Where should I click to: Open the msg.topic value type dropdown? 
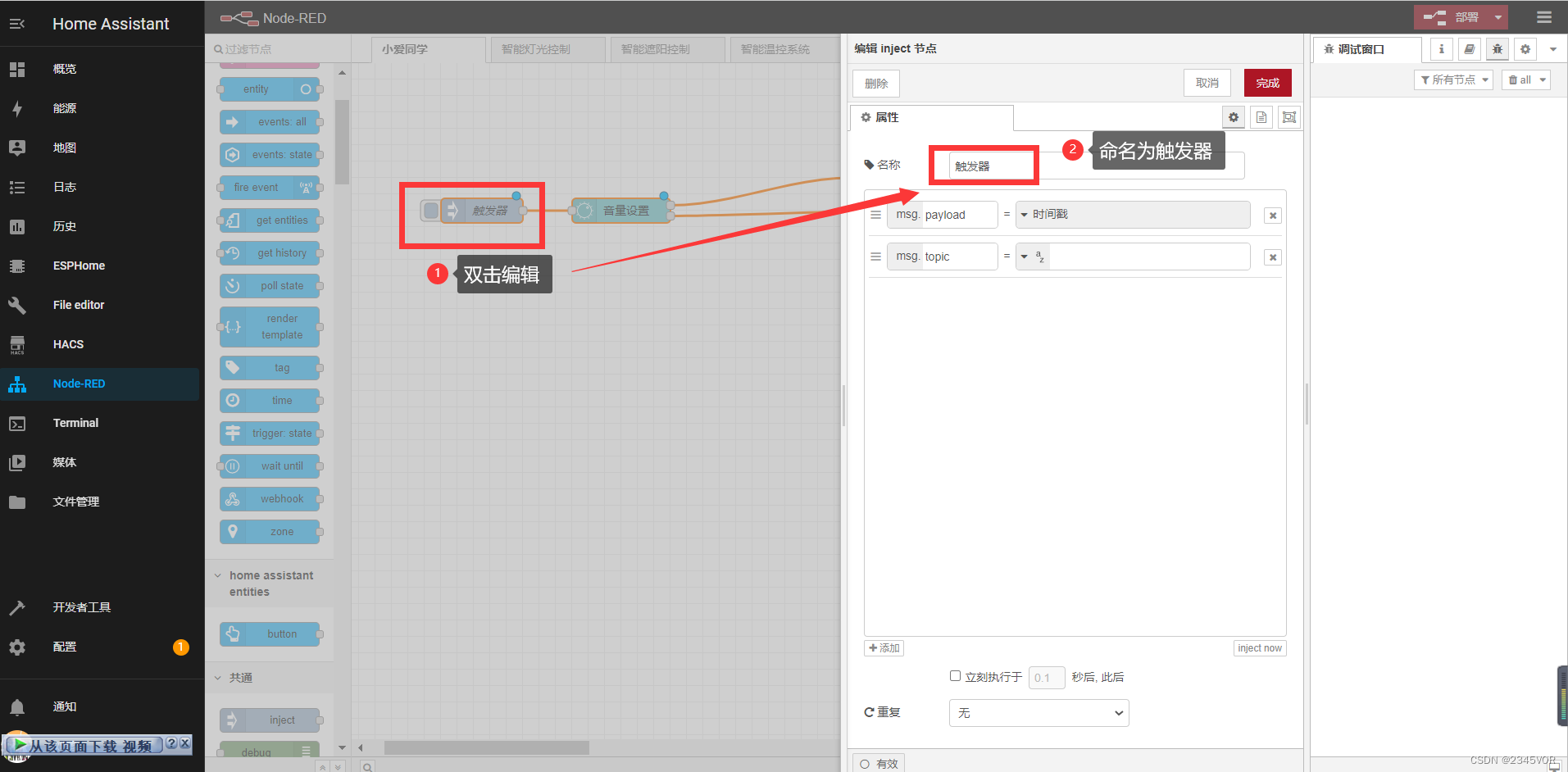1033,257
